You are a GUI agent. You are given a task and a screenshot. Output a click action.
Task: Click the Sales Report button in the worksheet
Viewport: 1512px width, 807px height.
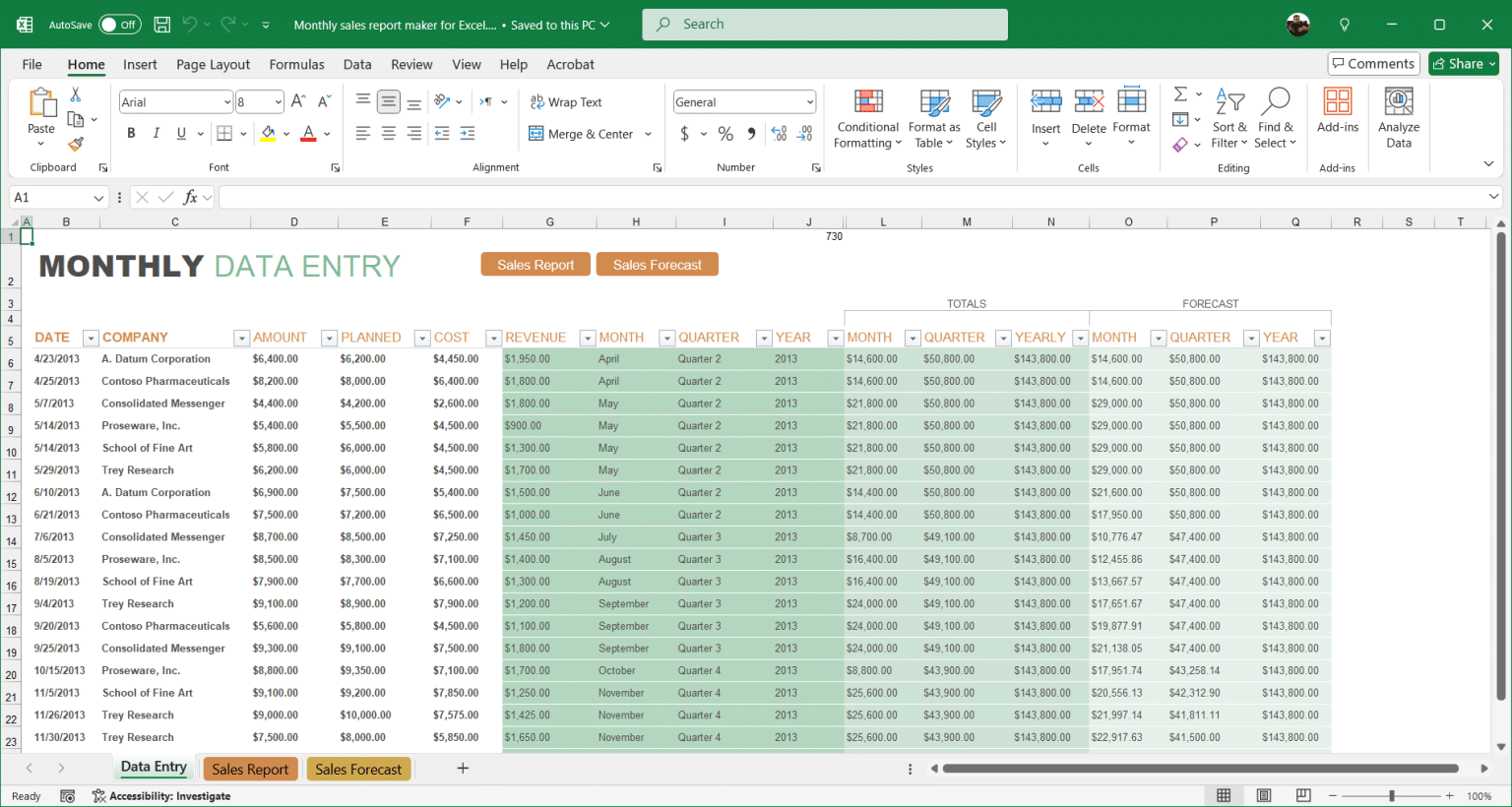click(535, 264)
